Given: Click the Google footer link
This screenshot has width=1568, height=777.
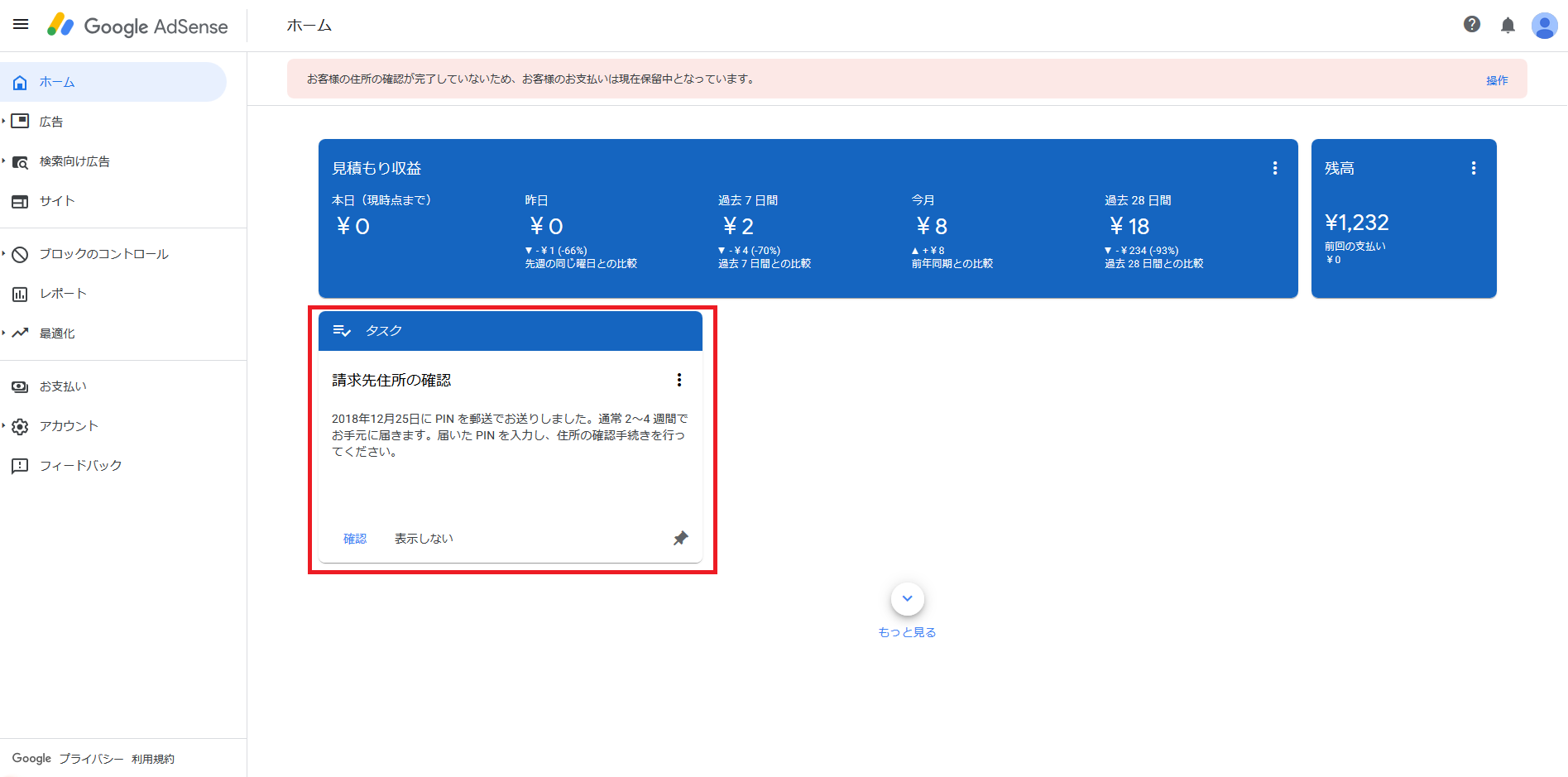Looking at the screenshot, I should click(31, 758).
